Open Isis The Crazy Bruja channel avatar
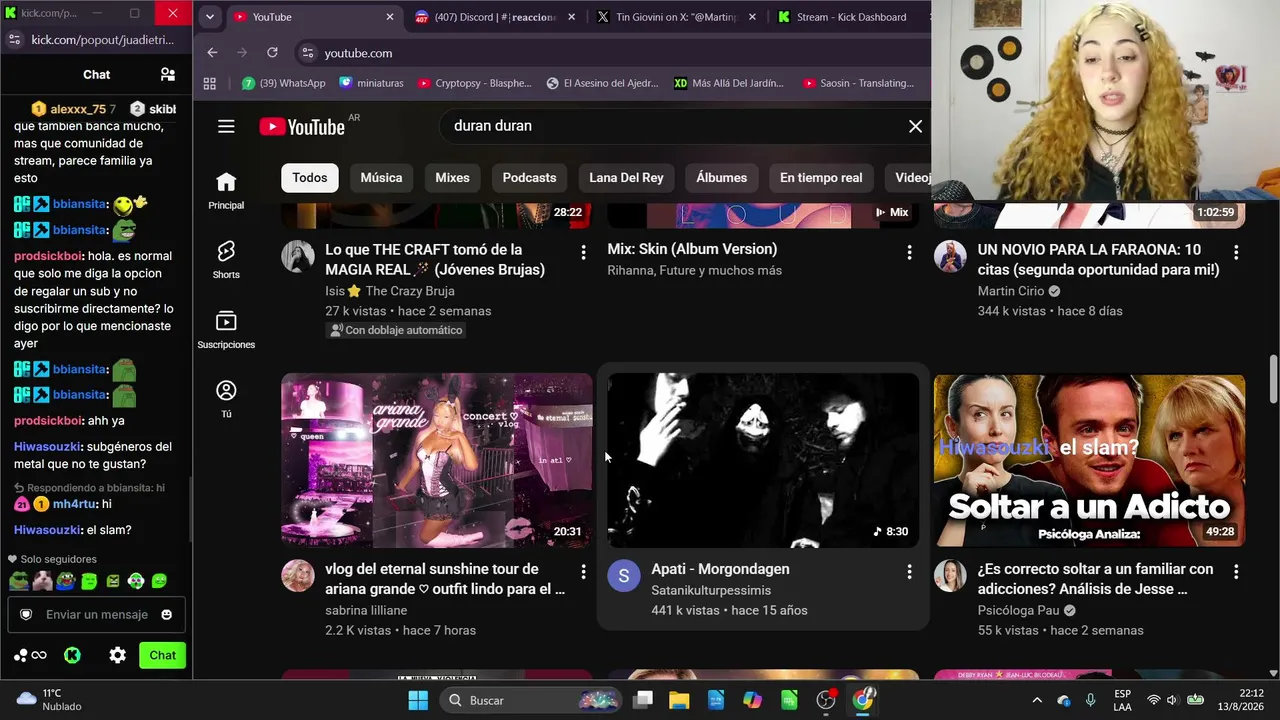This screenshot has width=1280, height=720. (298, 256)
